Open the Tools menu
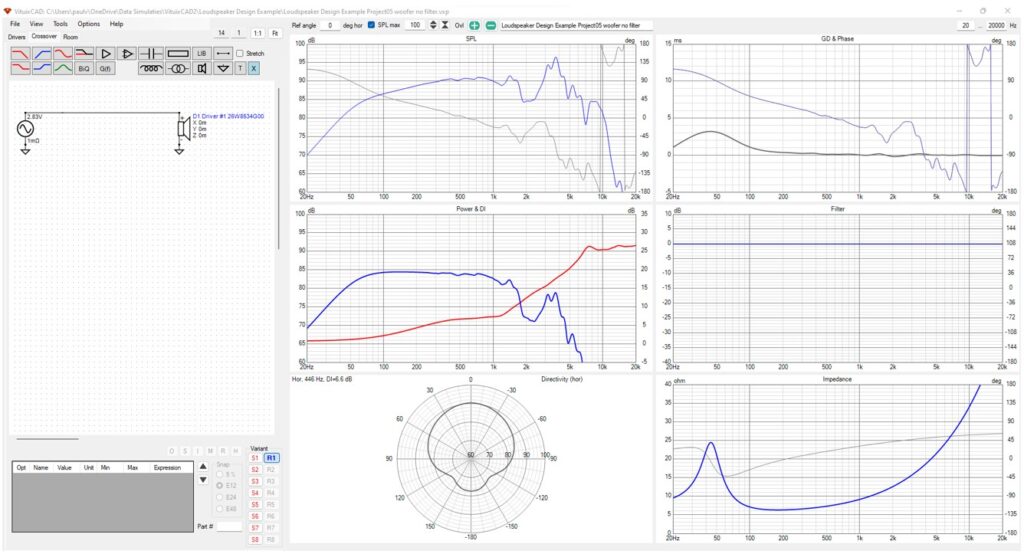Image resolution: width=1024 pixels, height=554 pixels. coord(60,24)
